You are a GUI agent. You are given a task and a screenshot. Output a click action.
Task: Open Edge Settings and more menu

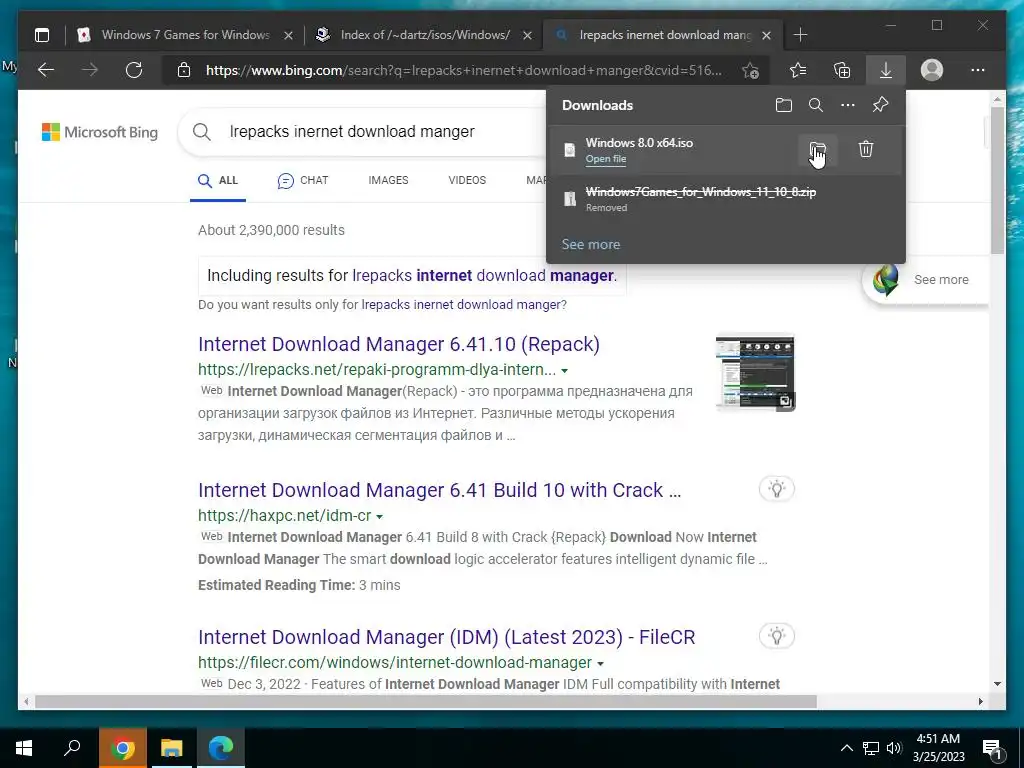click(978, 70)
